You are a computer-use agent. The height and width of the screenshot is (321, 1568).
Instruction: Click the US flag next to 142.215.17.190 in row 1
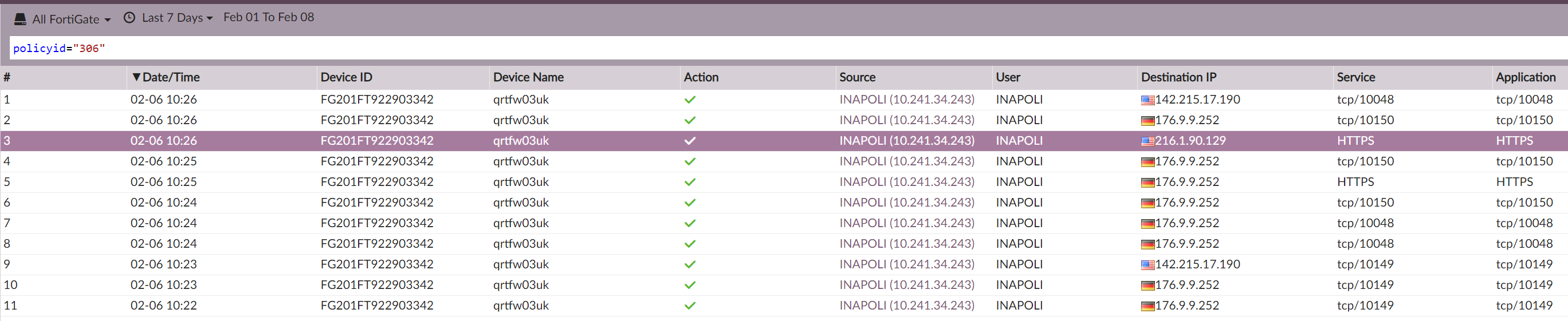(1147, 100)
